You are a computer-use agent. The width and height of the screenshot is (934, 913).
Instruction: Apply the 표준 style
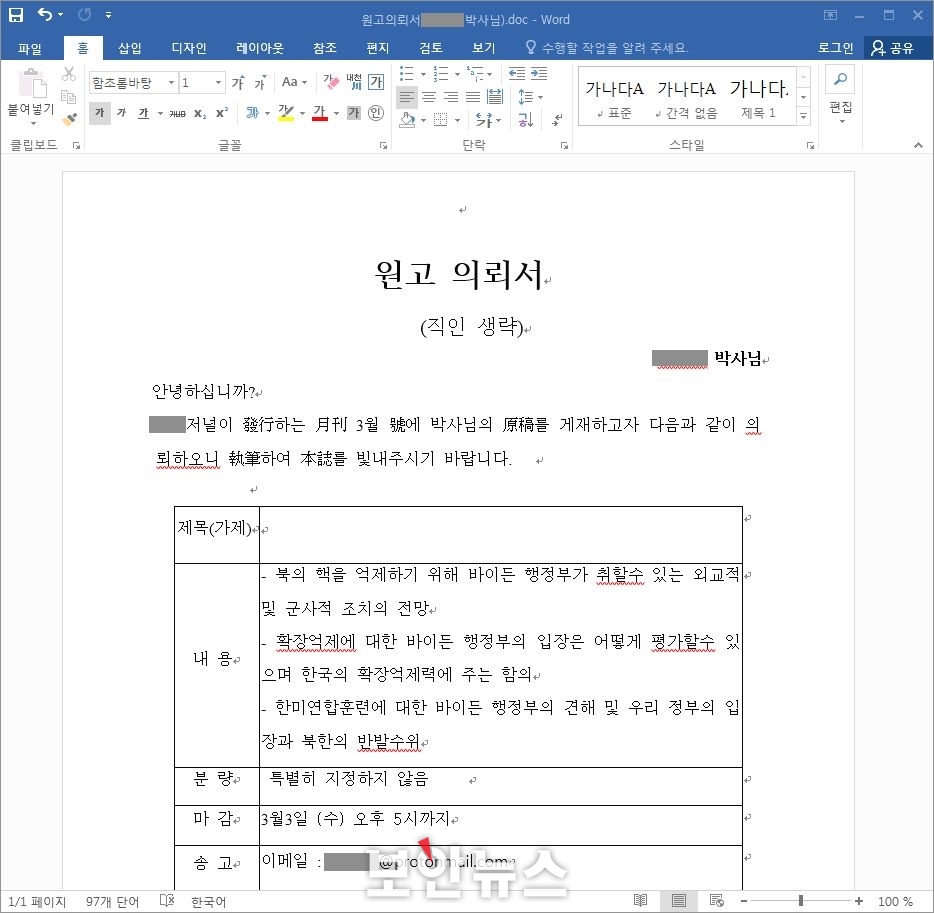point(614,96)
